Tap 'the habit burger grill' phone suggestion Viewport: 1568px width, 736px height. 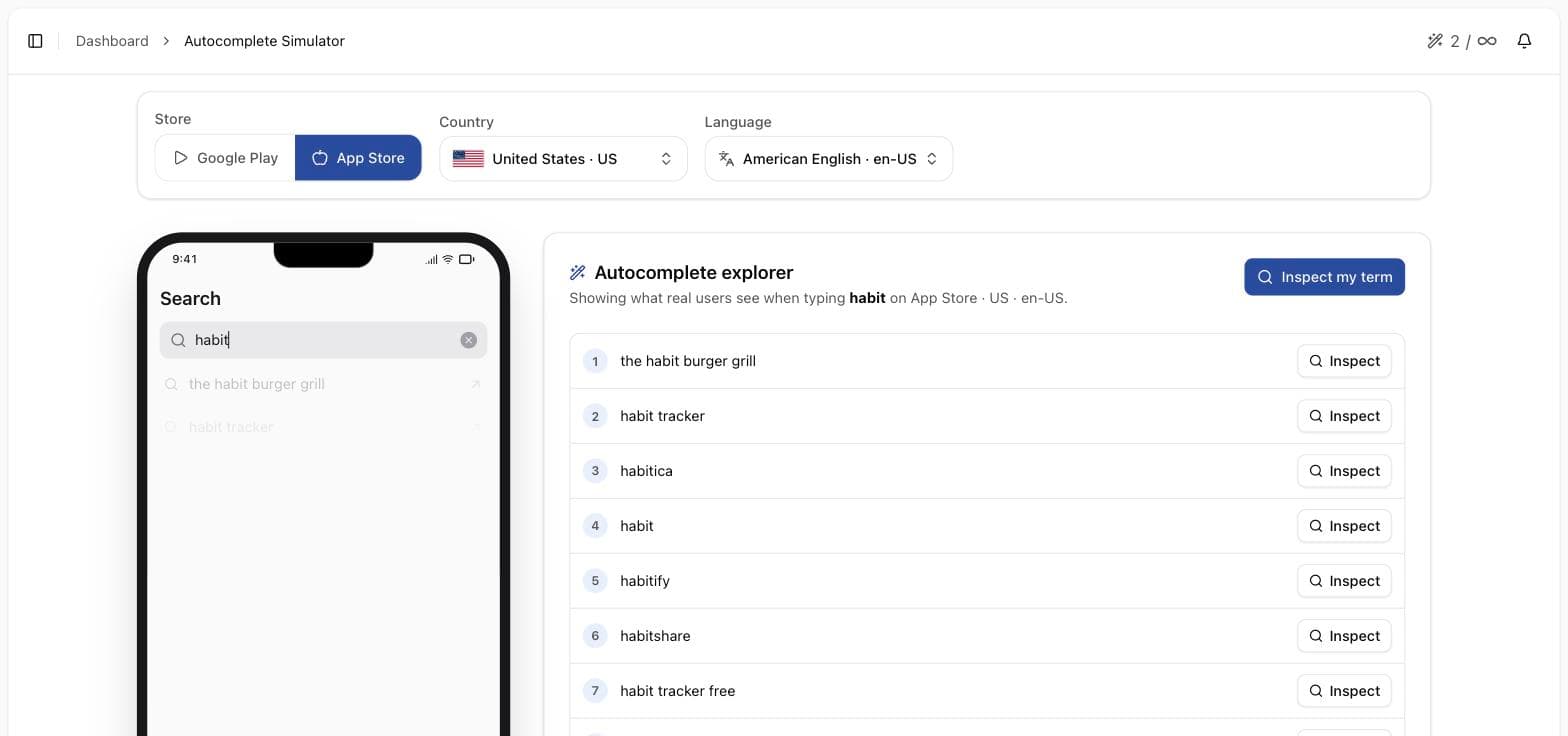click(x=323, y=384)
